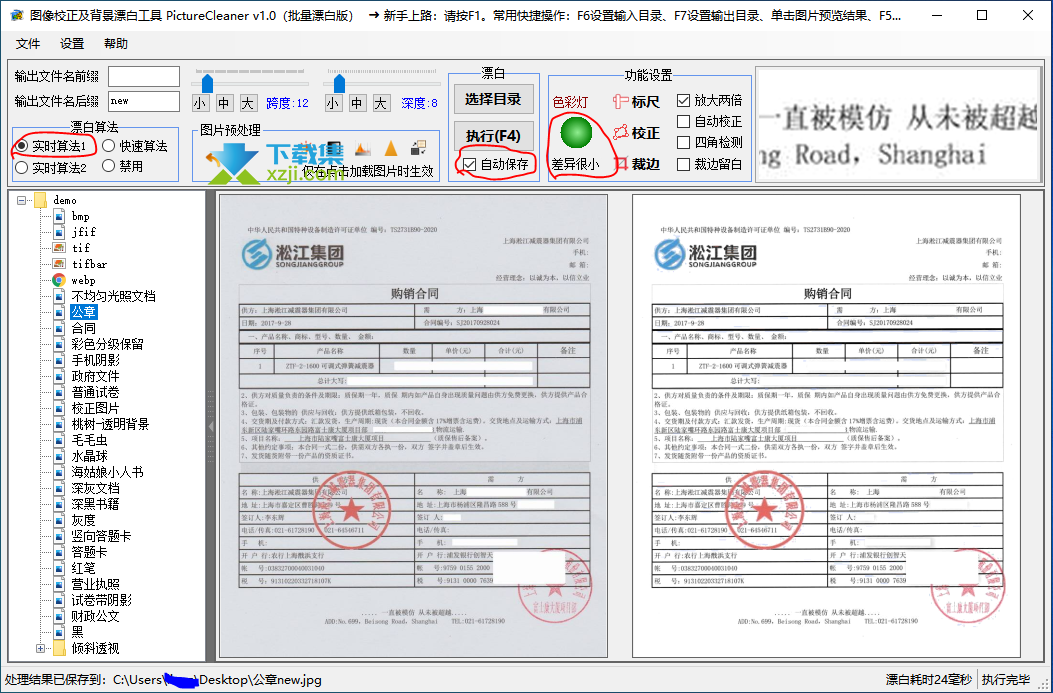The image size is (1053, 693).
Task: Click the file icon beside bmp
Action: [x=59, y=216]
